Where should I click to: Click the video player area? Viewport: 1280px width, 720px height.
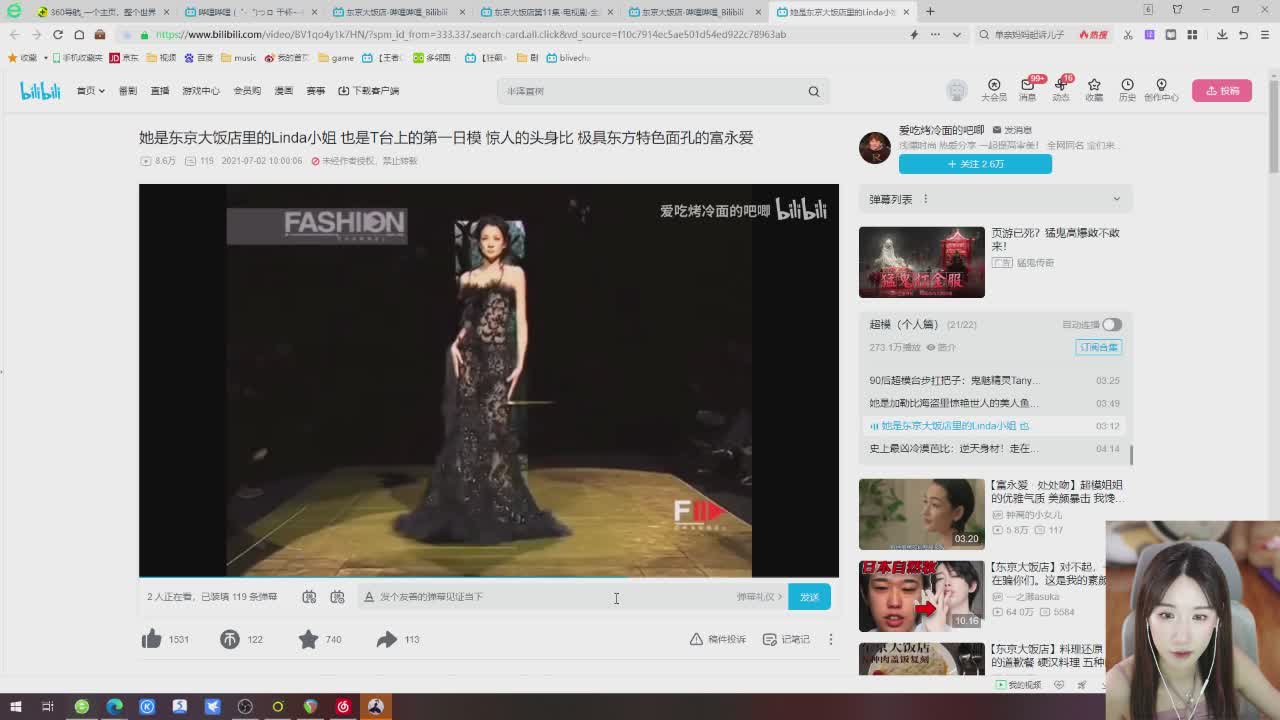(x=489, y=380)
